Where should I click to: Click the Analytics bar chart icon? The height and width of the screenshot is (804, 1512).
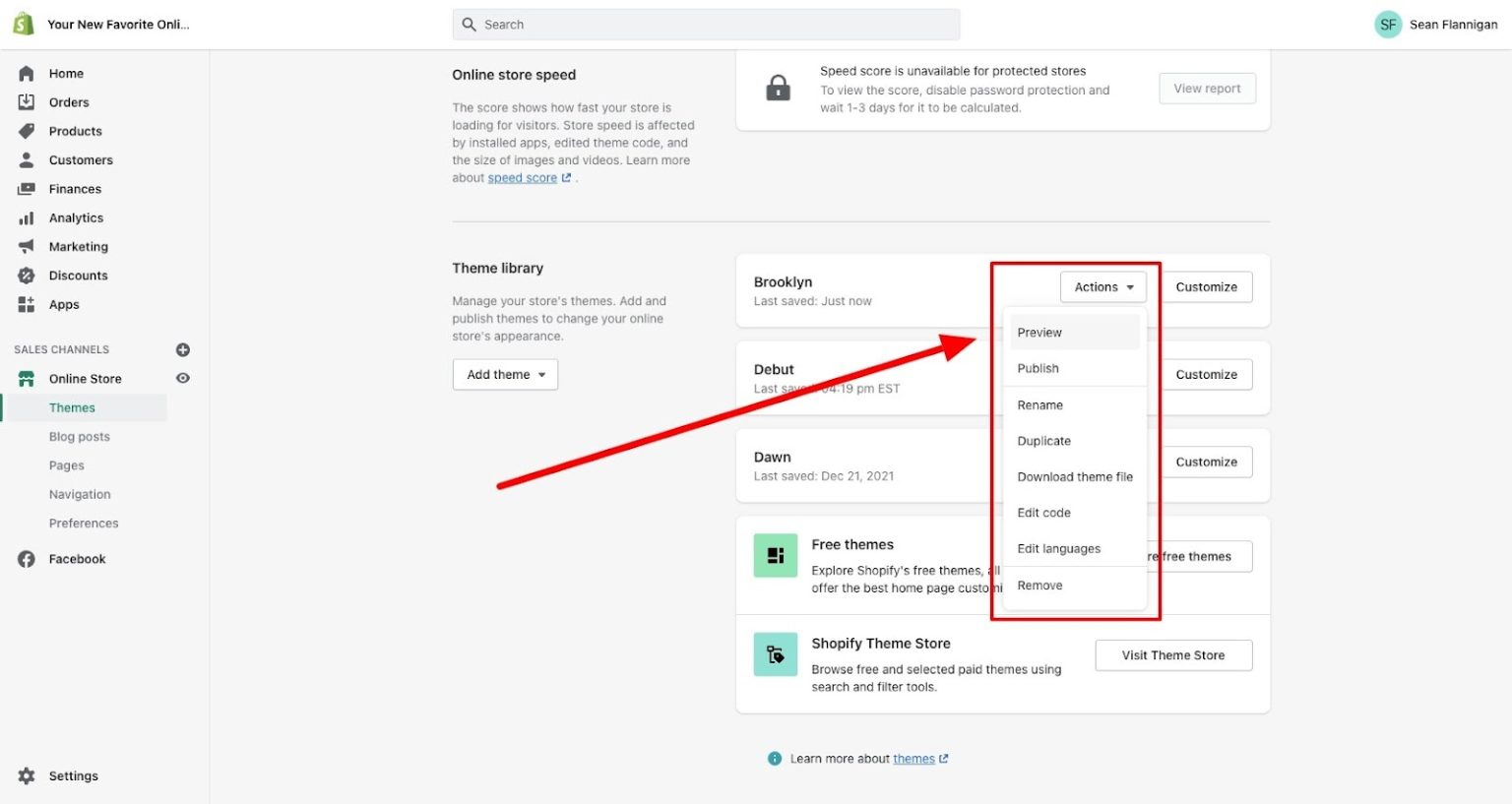[27, 218]
